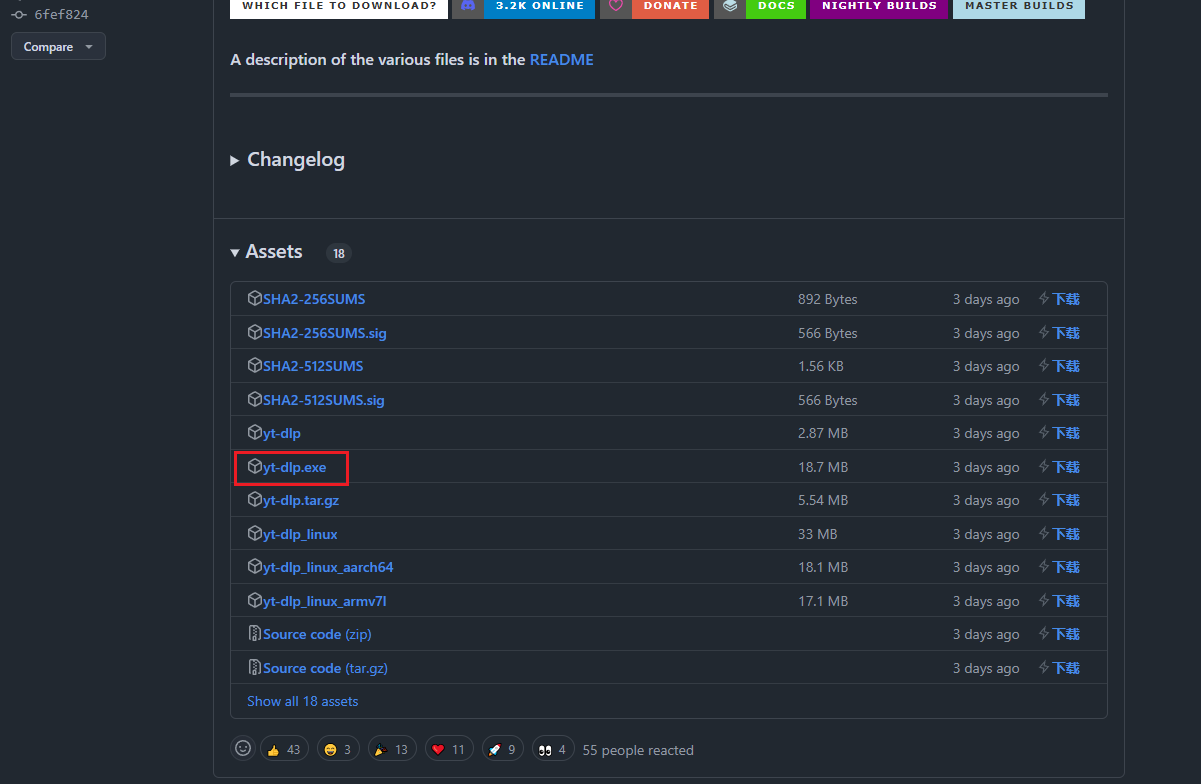1201x784 pixels.
Task: Click 下载 link for SHA2-512SUMS
Action: pos(1066,366)
